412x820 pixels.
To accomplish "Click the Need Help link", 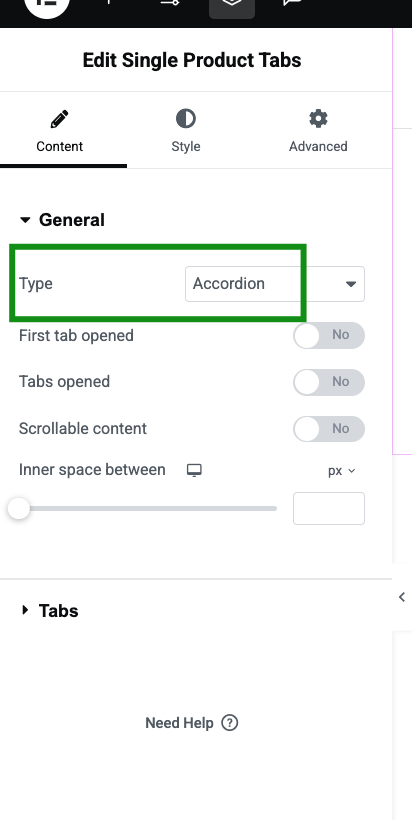I will pyautogui.click(x=179, y=723).
